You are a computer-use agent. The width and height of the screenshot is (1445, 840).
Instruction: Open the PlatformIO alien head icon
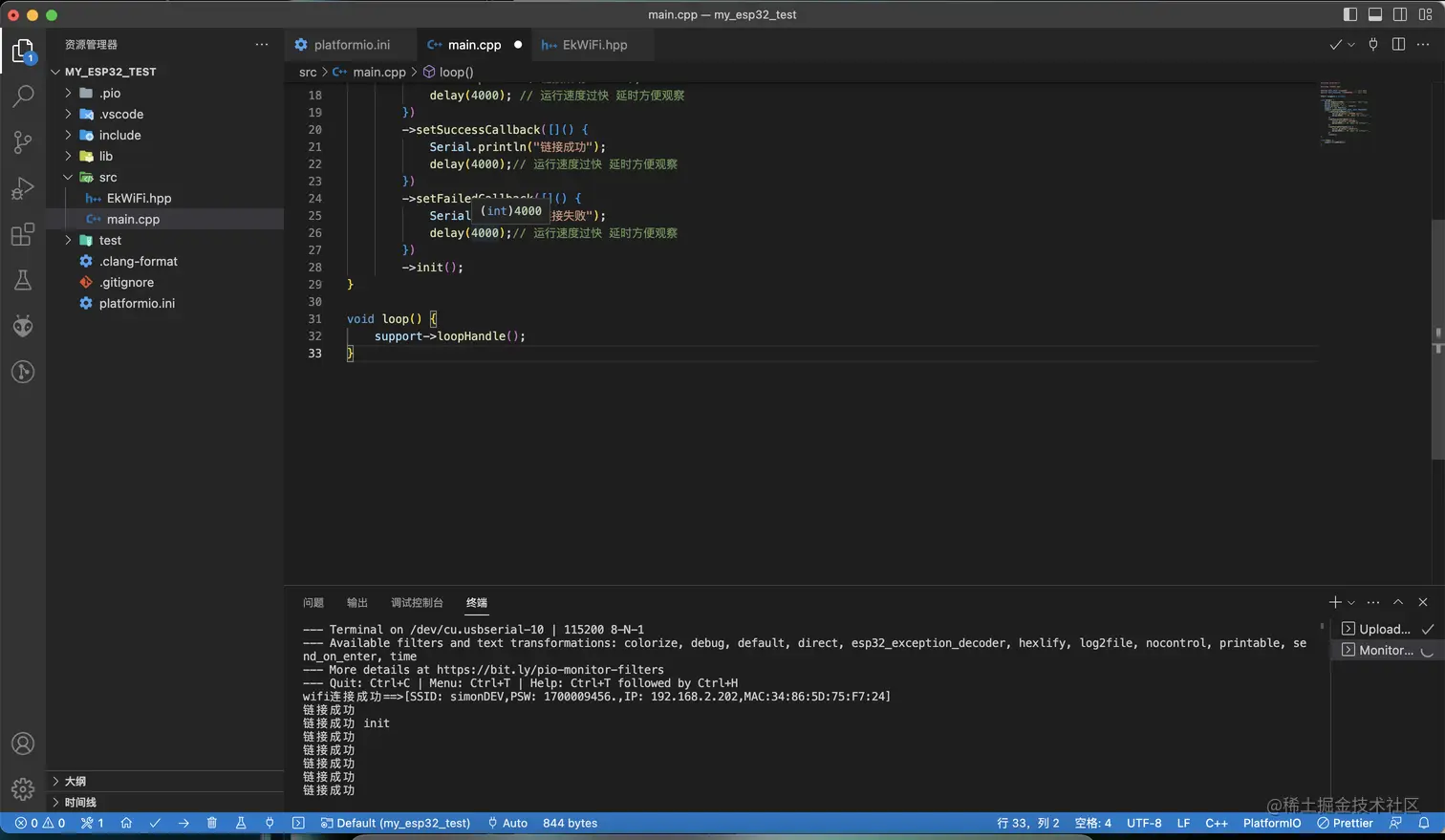click(23, 326)
